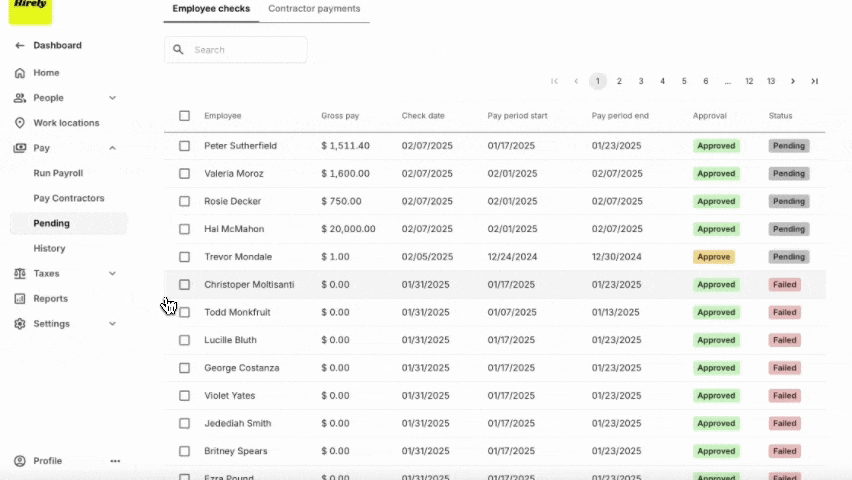Select the checkbox for Hal McMahon

(x=184, y=229)
